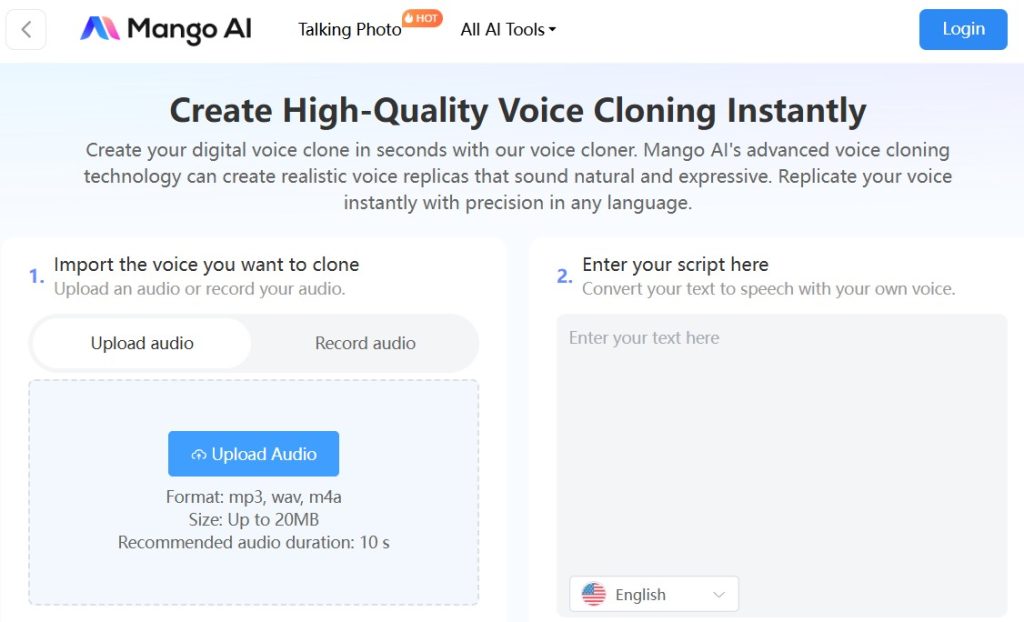
Task: Click the Login button
Action: click(x=962, y=29)
